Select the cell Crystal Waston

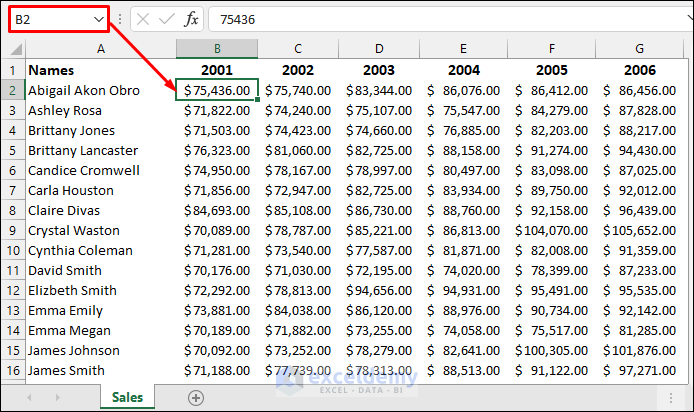click(x=101, y=231)
